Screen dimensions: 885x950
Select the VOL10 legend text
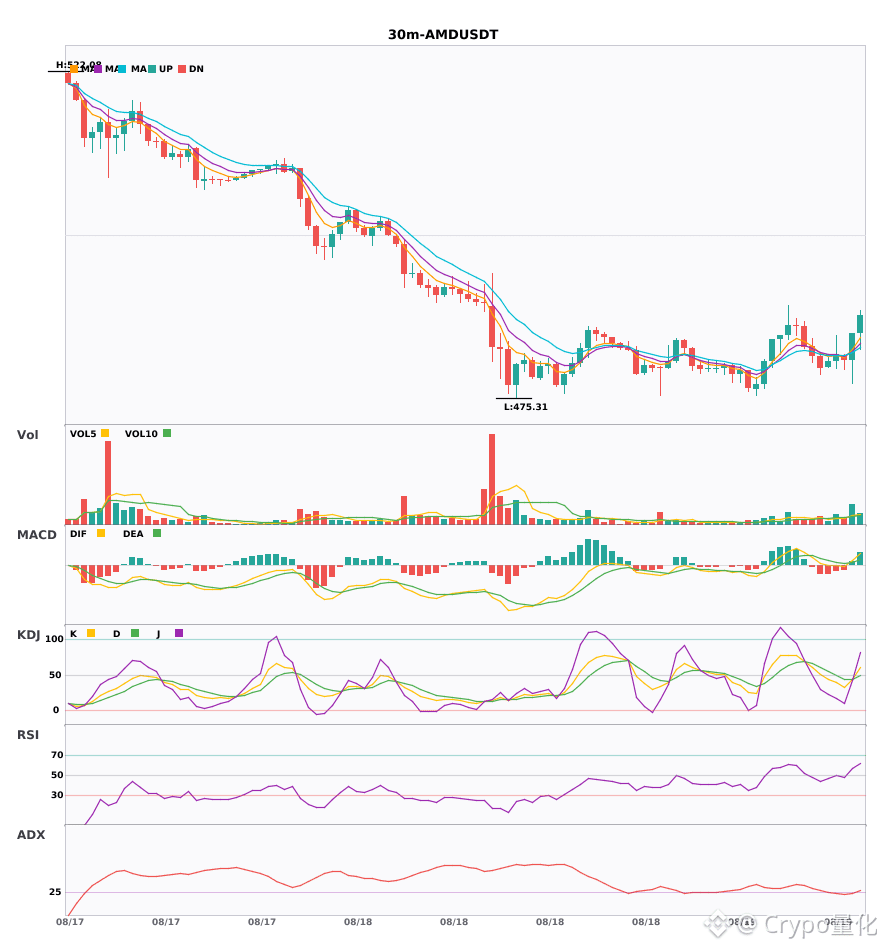coord(141,434)
